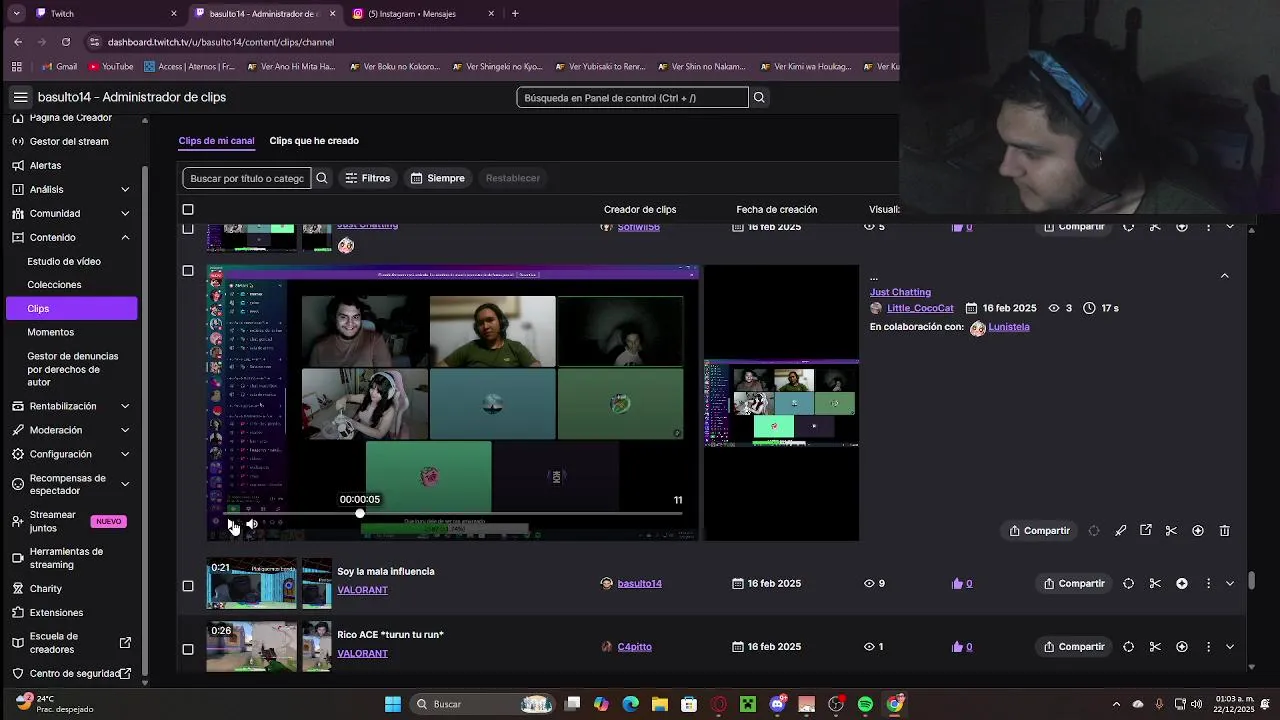Expand the Comunidad sidebar section
The height and width of the screenshot is (720, 1280).
[125, 213]
